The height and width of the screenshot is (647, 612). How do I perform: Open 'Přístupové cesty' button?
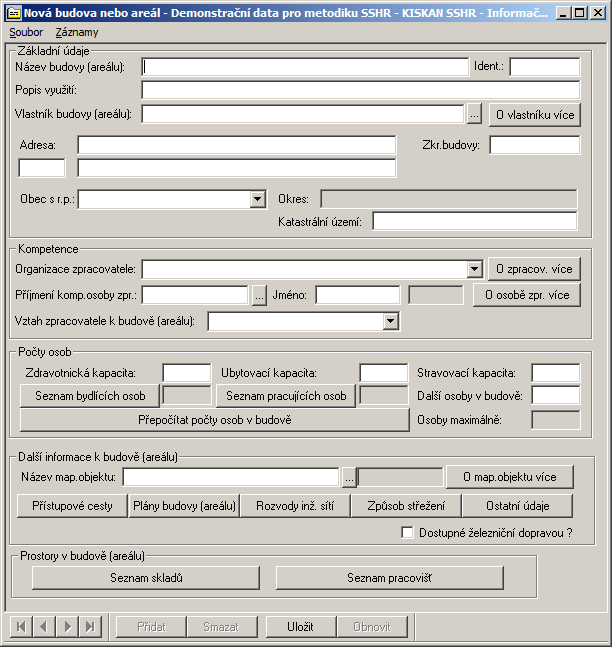(72, 506)
